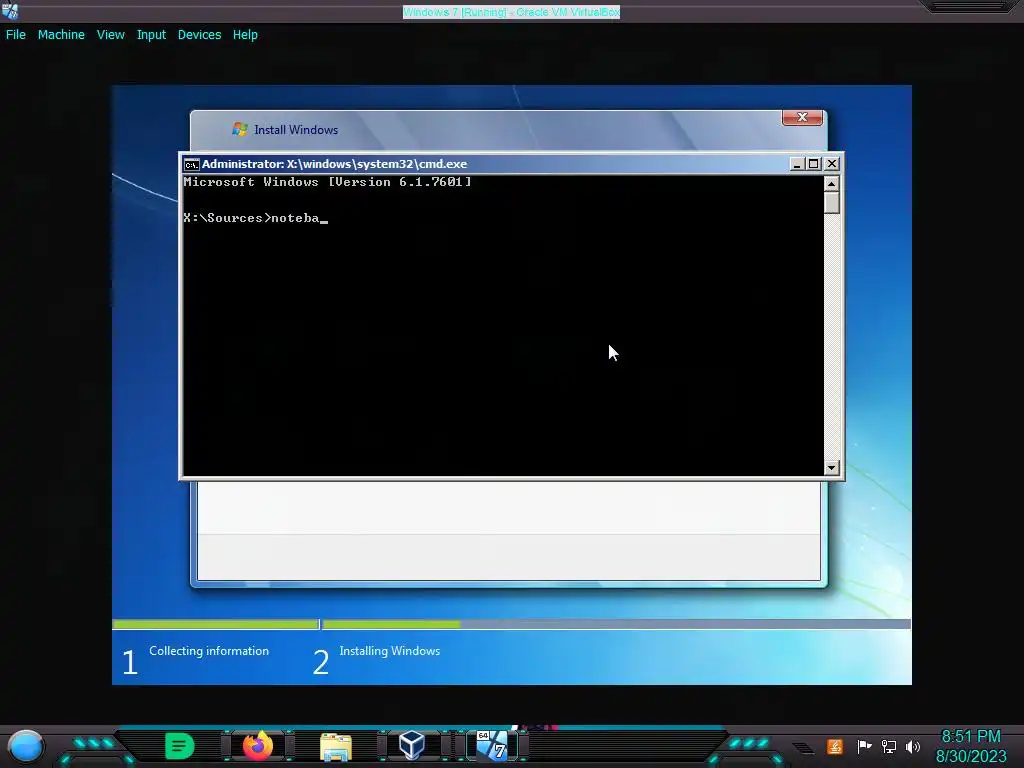Screen dimensions: 1024x768
Task: Open the View menu
Action: [x=110, y=35]
